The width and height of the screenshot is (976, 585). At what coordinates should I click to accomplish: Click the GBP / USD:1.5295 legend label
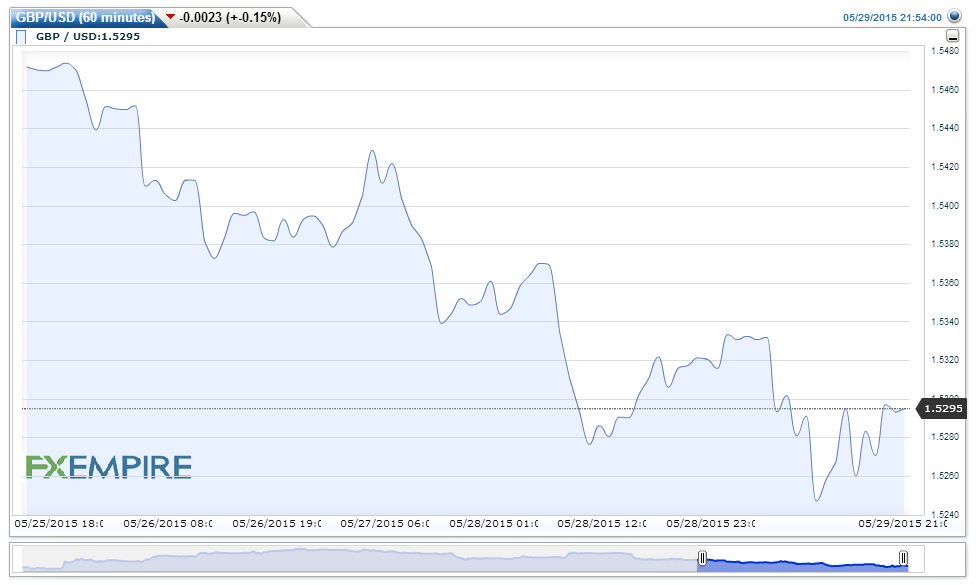click(88, 37)
